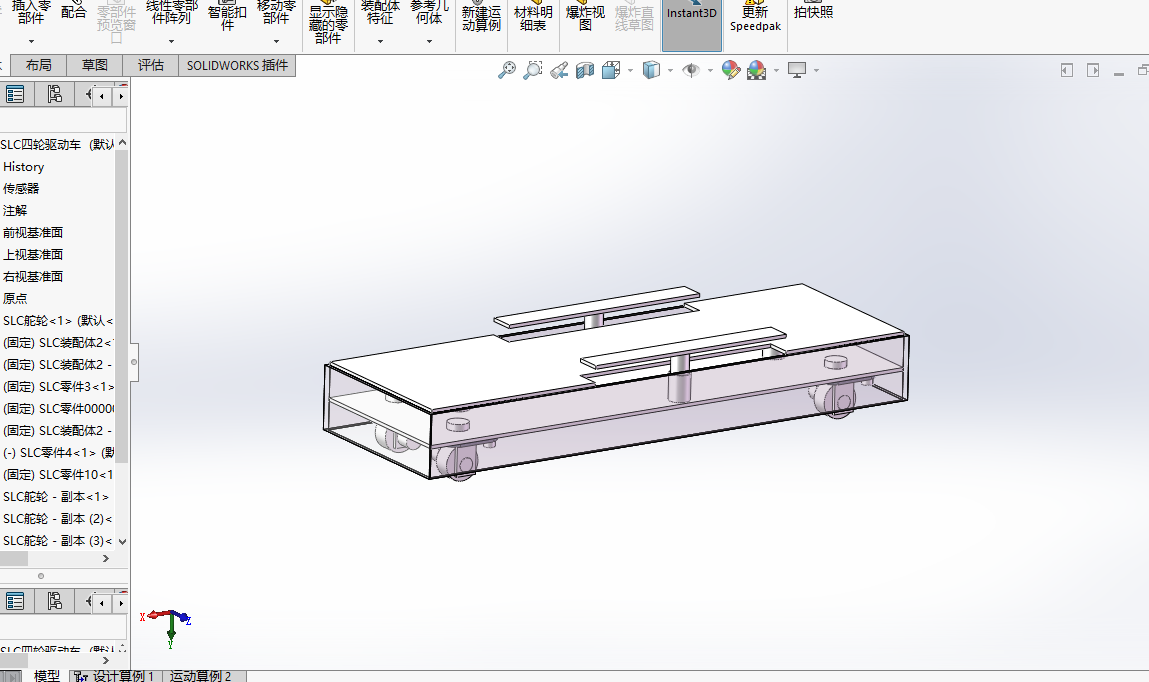1149x682 pixels.
Task: Select the 原点 tree item
Action: point(15,298)
